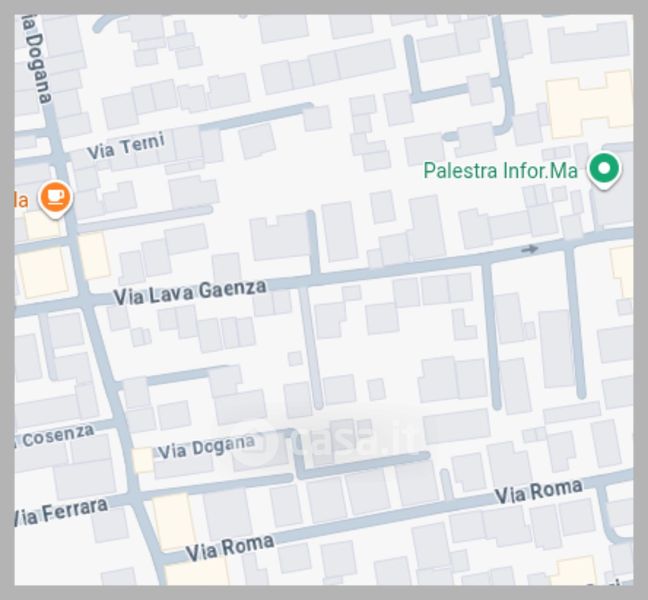The height and width of the screenshot is (600, 648).
Task: Click the small yellow block near Via Dogana label
Action: (143, 460)
